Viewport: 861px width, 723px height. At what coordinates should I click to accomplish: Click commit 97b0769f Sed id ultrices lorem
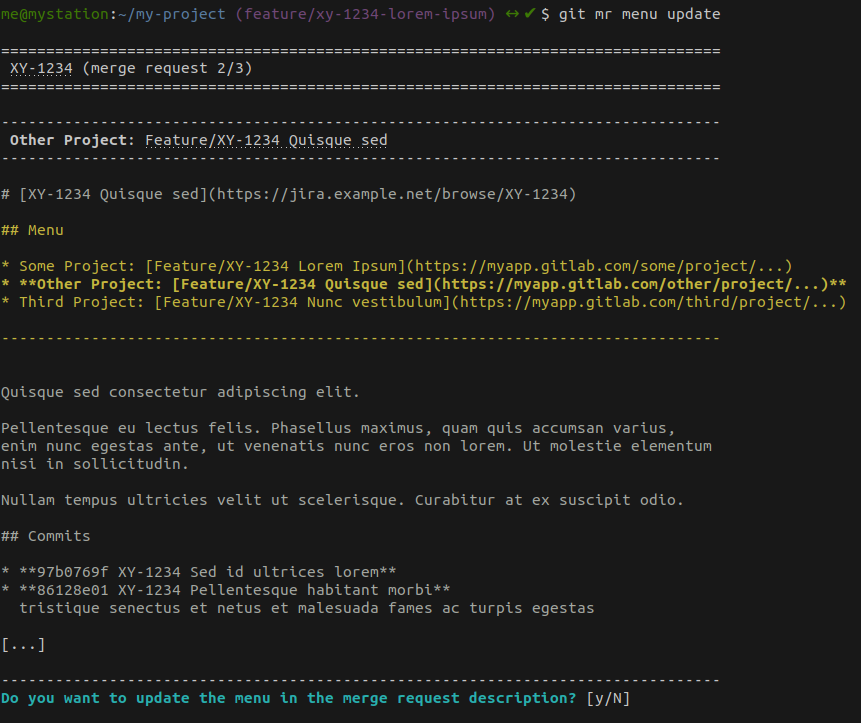pos(199,572)
